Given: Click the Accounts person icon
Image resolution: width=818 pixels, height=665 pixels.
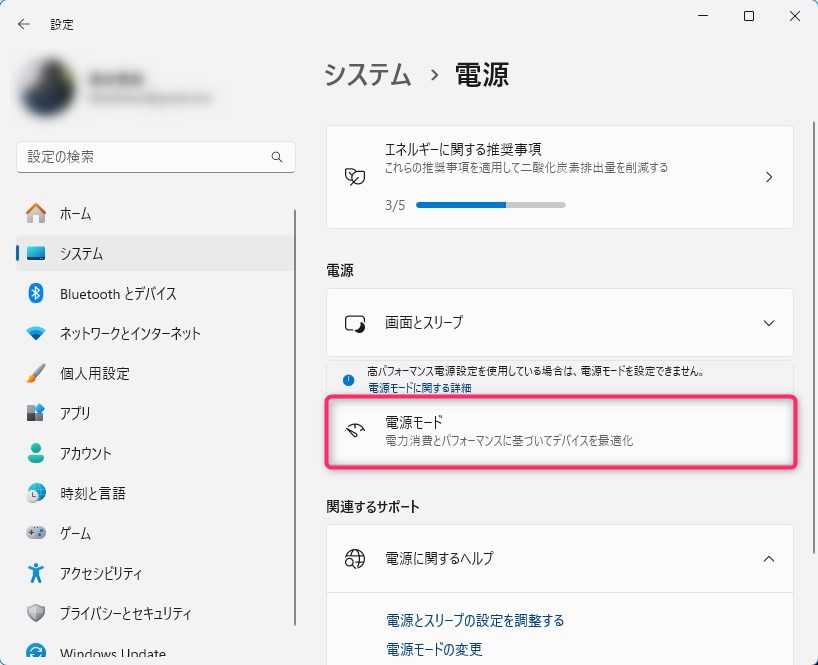Looking at the screenshot, I should (36, 453).
